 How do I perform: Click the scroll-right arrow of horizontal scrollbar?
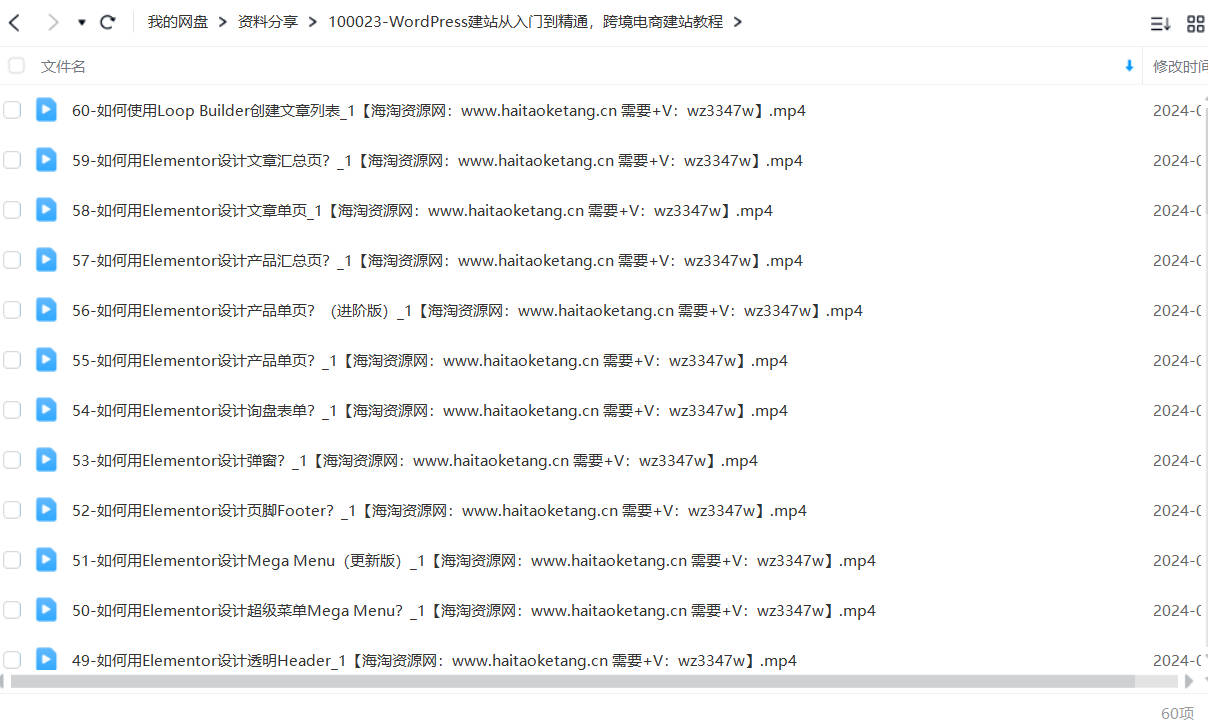[1189, 681]
